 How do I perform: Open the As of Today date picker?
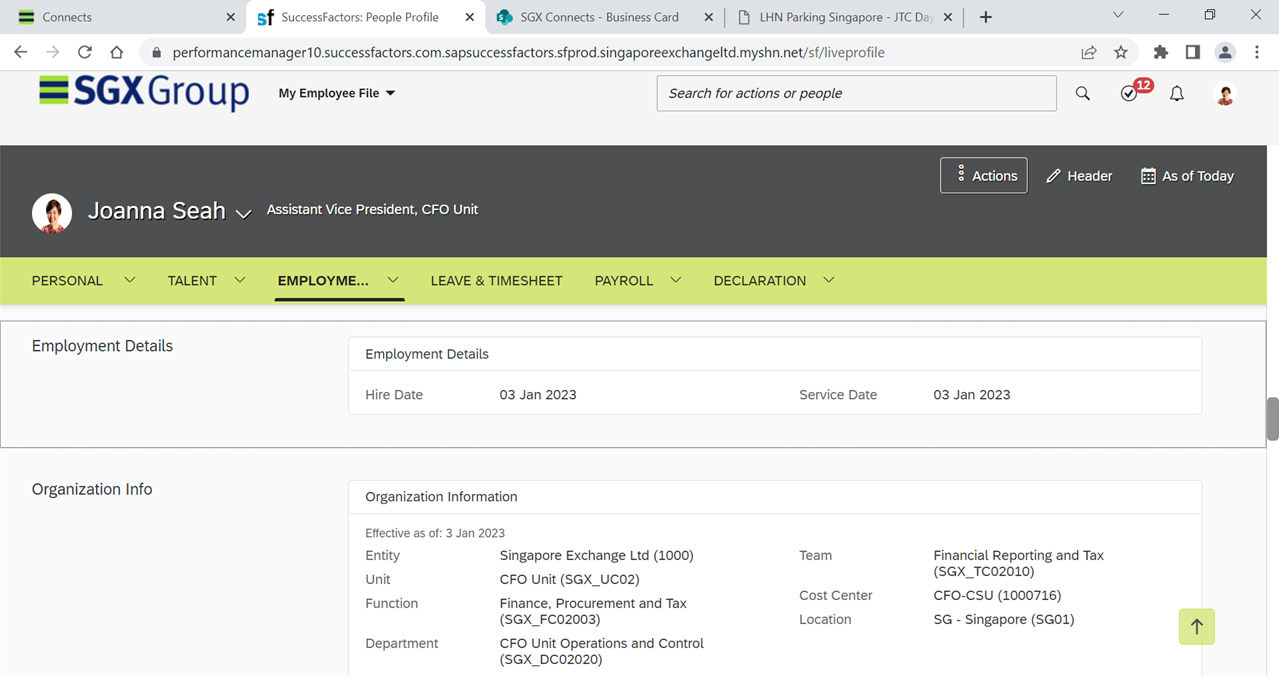(1187, 176)
